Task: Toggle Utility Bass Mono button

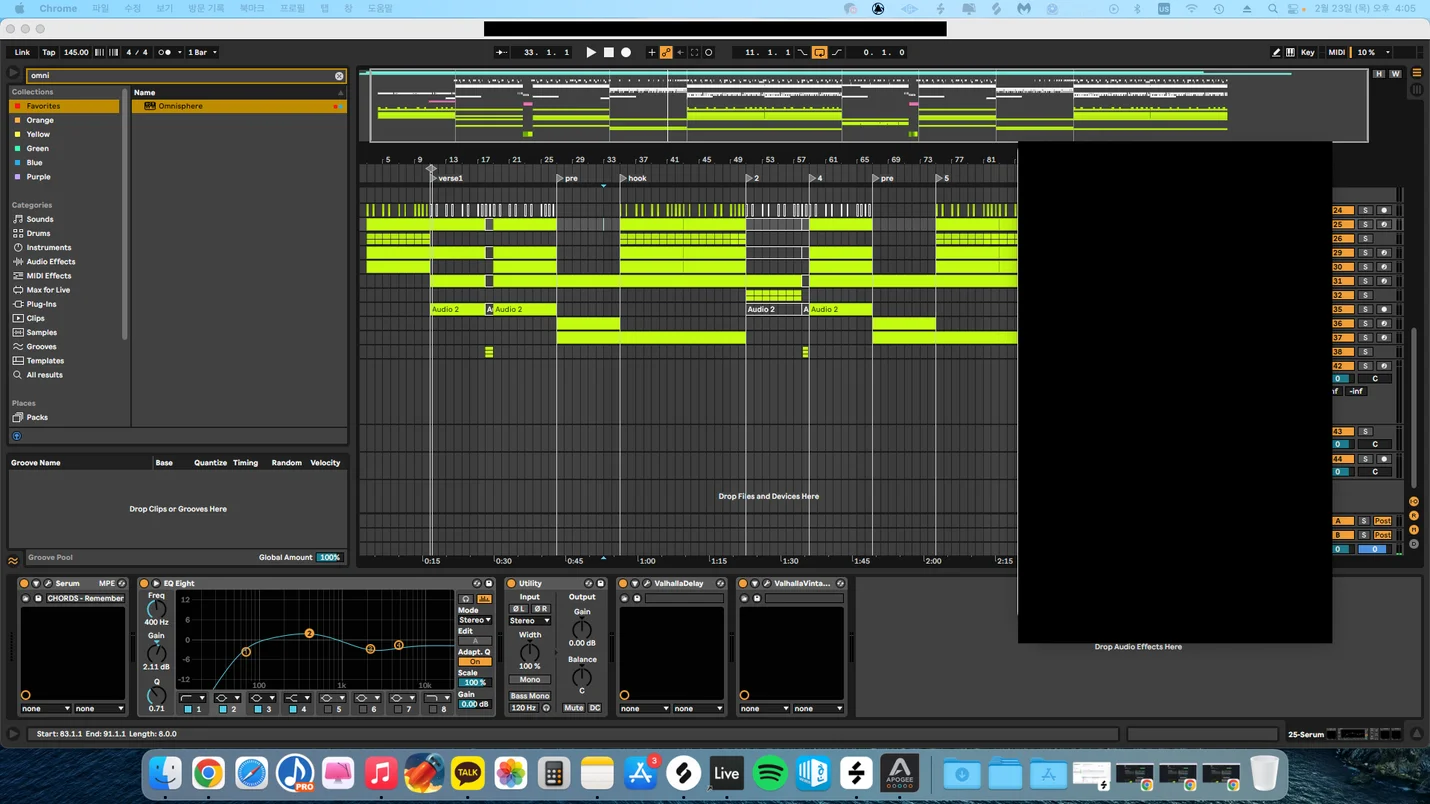Action: [x=530, y=696]
